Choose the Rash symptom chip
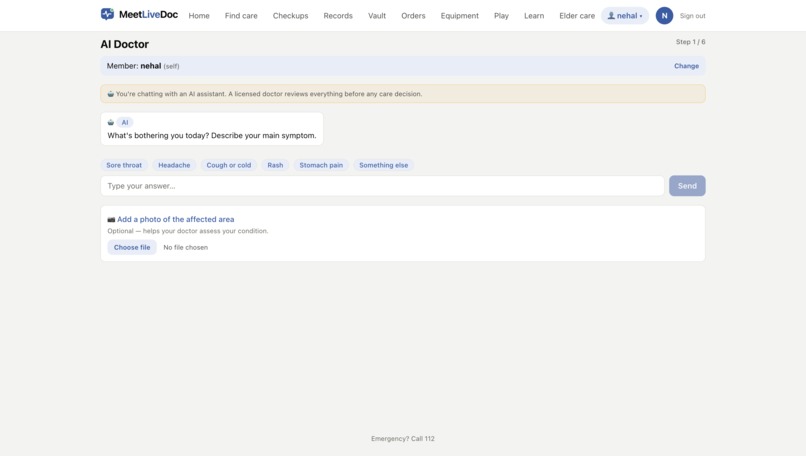The image size is (806, 456). (275, 165)
